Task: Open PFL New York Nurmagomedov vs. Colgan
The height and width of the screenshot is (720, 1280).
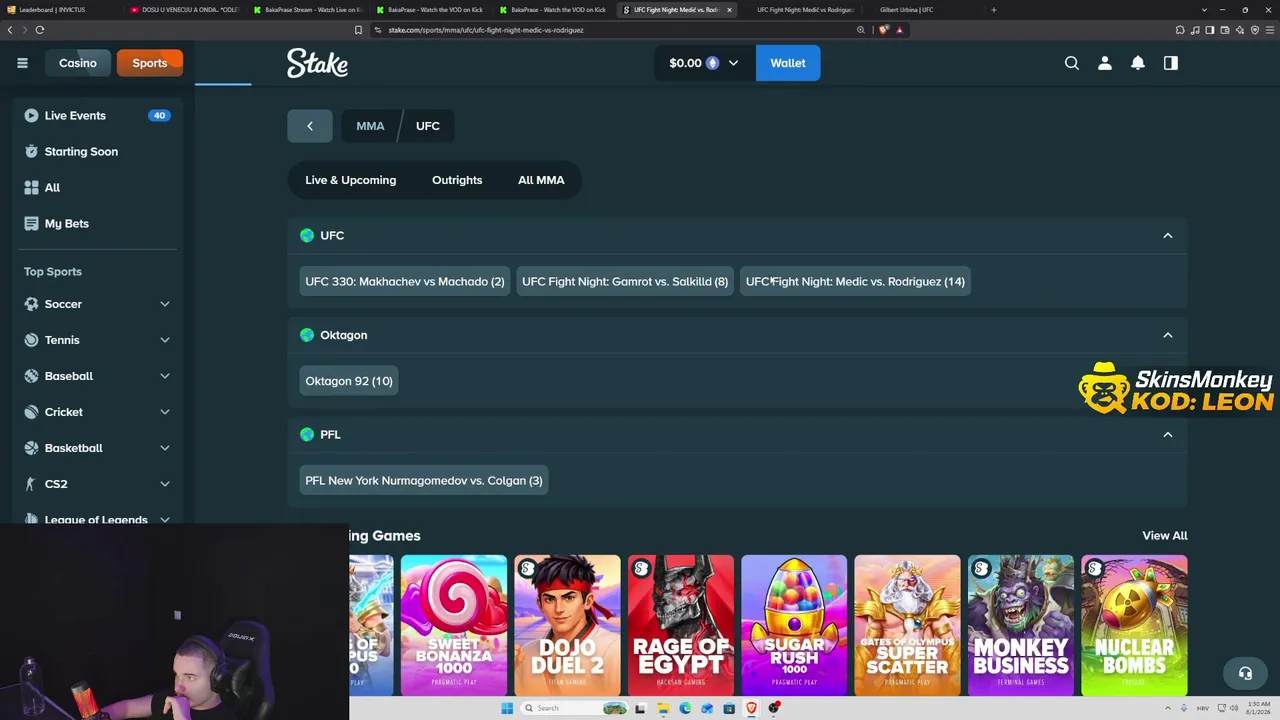Action: (x=424, y=481)
